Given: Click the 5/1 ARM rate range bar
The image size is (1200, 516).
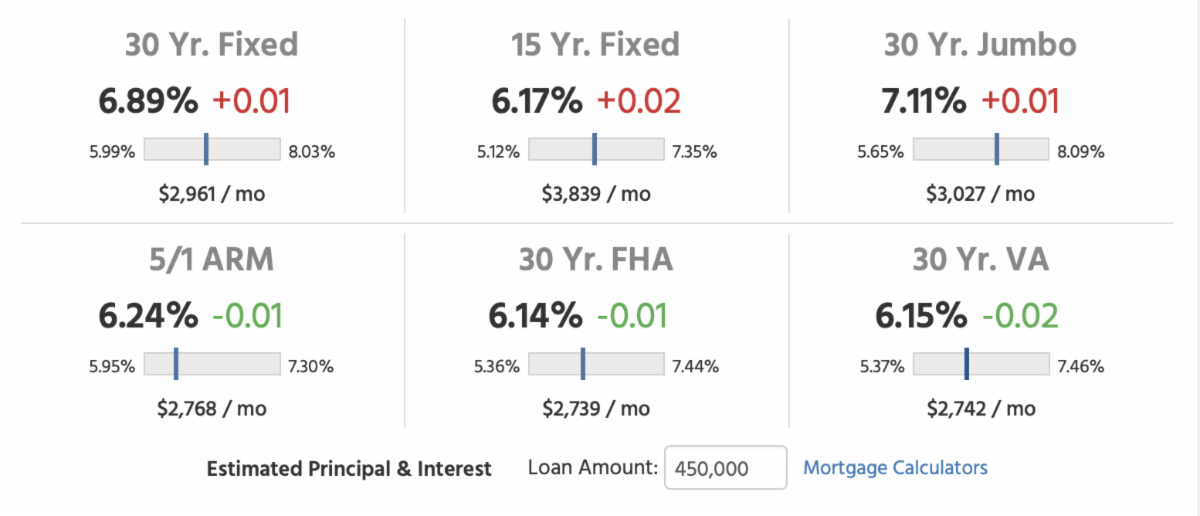Looking at the screenshot, I should (x=212, y=365).
